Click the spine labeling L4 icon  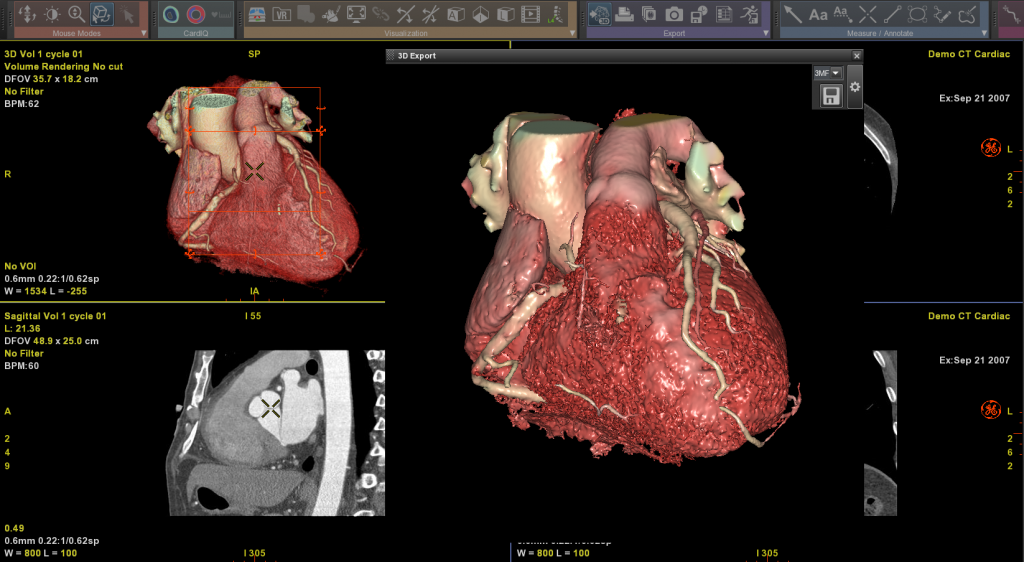[x=556, y=14]
